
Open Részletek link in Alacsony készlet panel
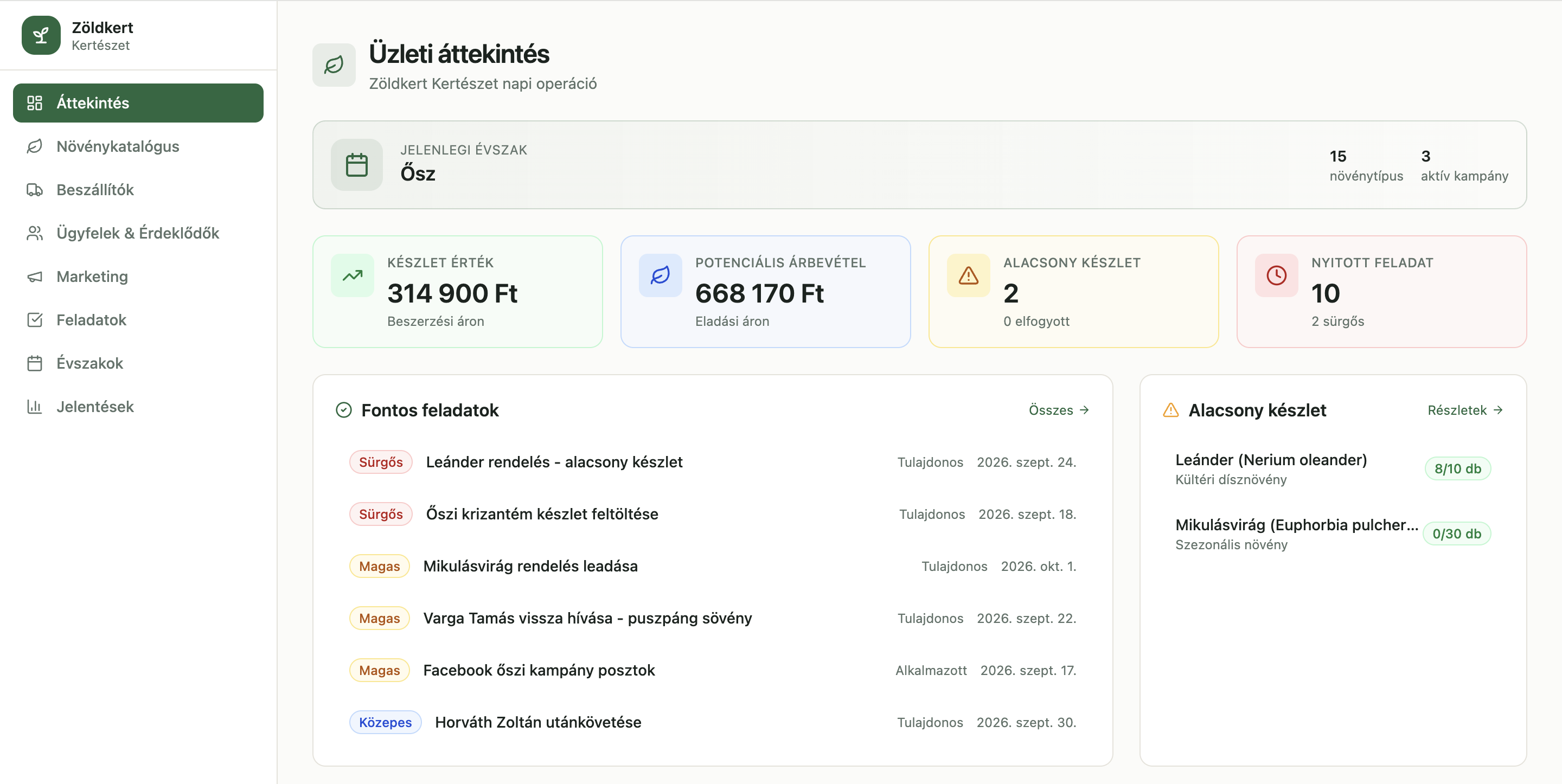coord(1465,410)
